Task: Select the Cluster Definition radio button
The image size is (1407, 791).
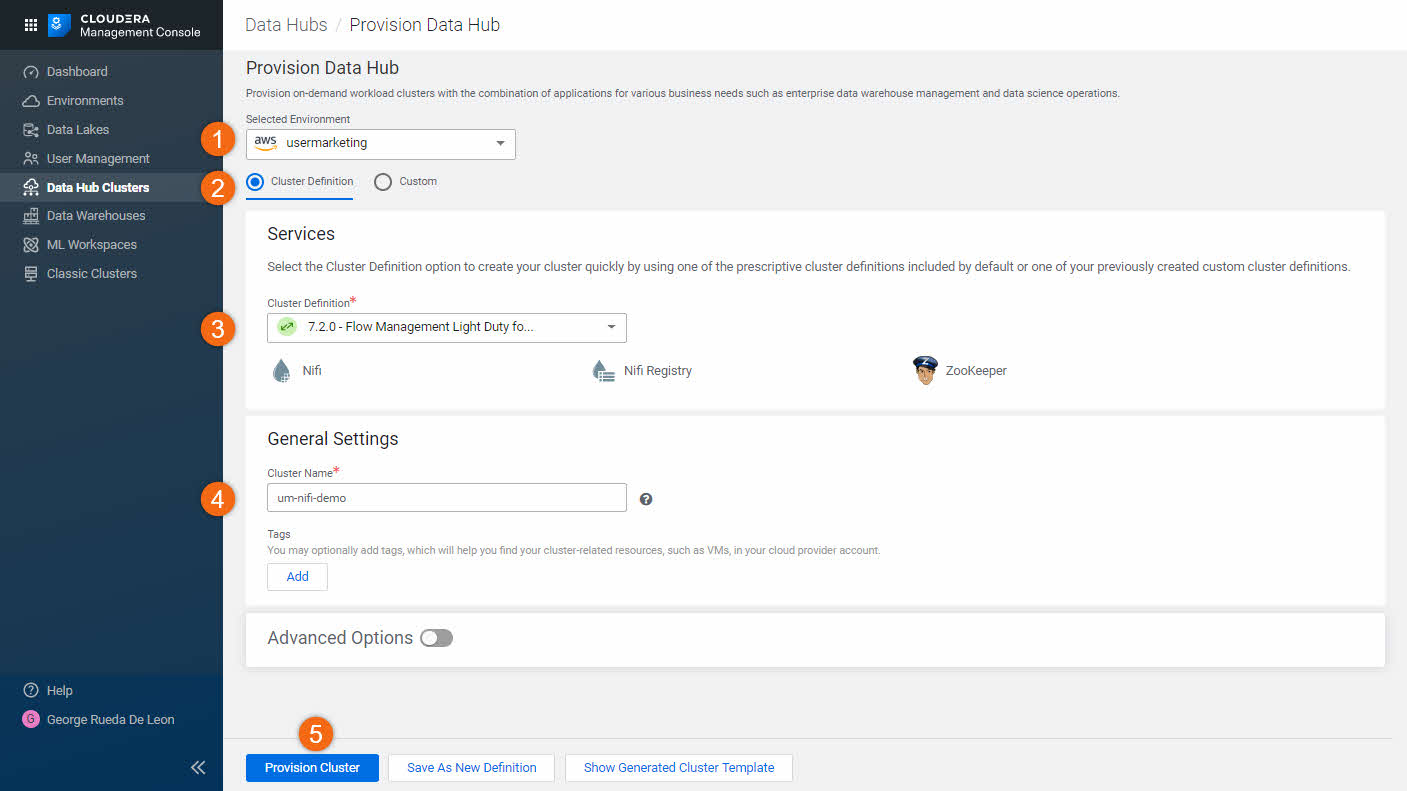Action: 255,182
